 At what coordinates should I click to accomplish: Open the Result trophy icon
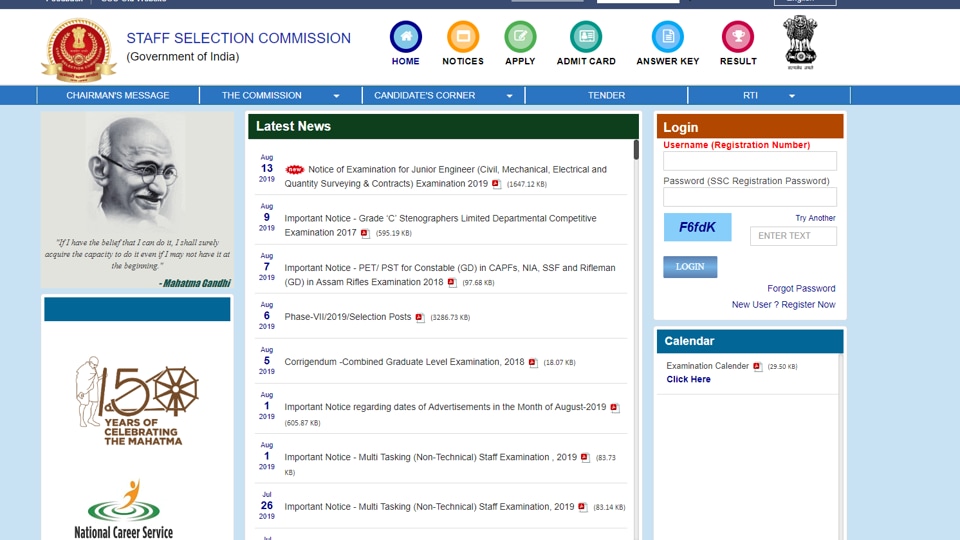click(738, 37)
